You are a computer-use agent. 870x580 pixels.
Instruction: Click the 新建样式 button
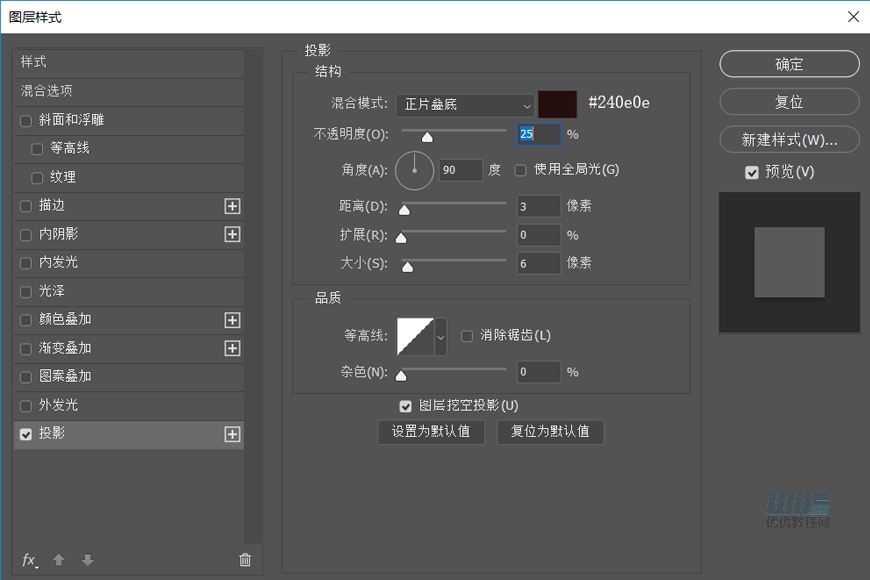click(x=789, y=139)
